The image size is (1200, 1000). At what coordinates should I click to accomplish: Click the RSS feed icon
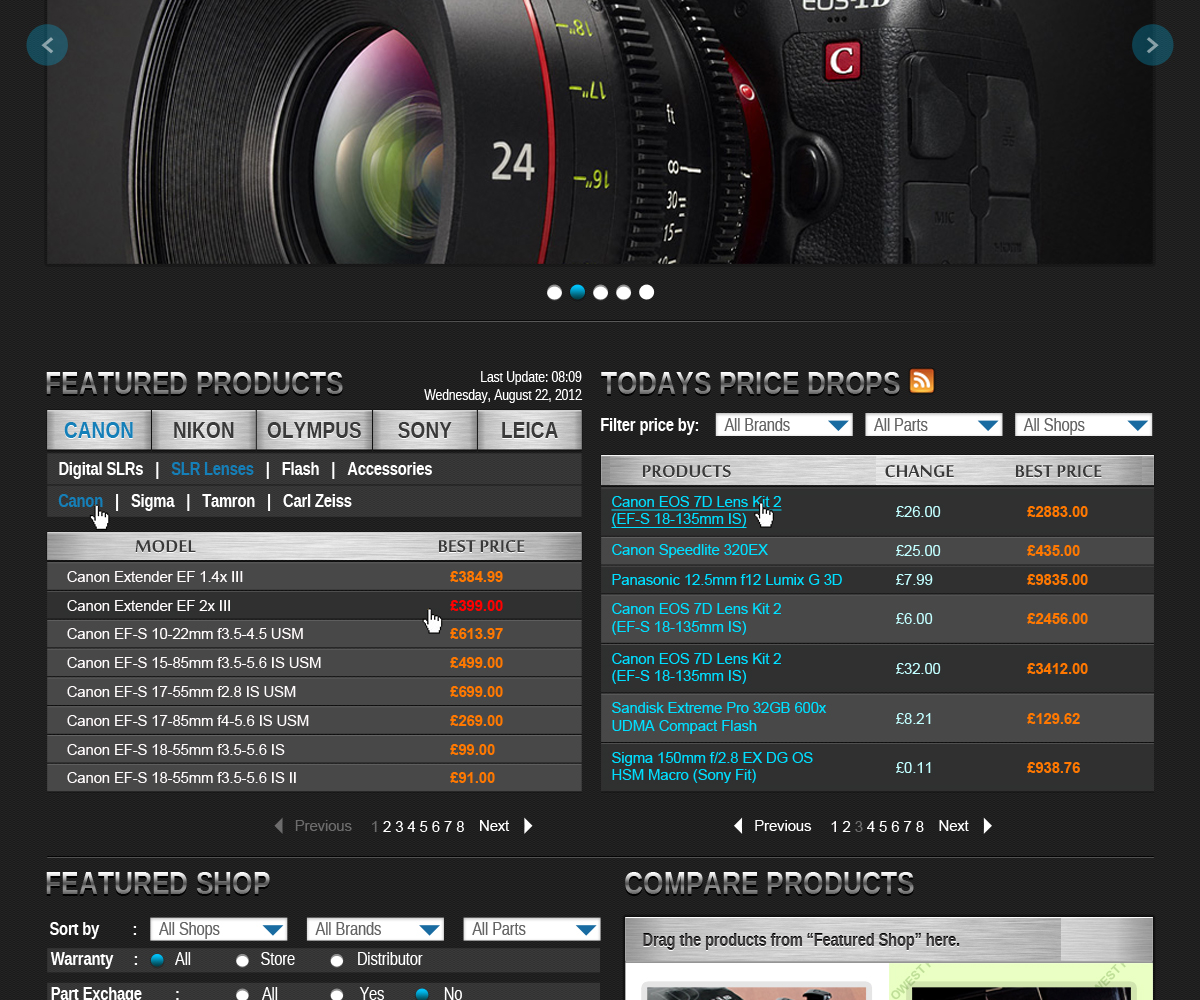[921, 382]
